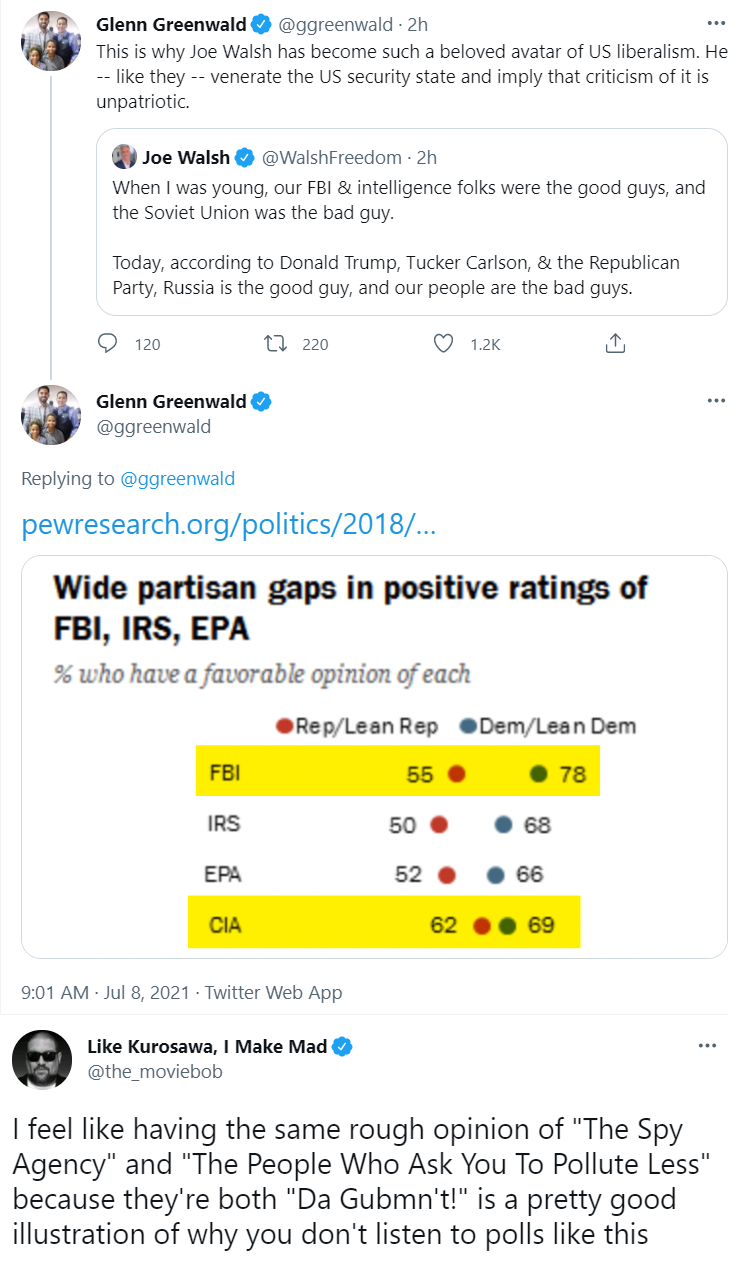Click the @the_moviebob handle
Image resolution: width=747 pixels, height=1272 pixels.
pos(155,1072)
